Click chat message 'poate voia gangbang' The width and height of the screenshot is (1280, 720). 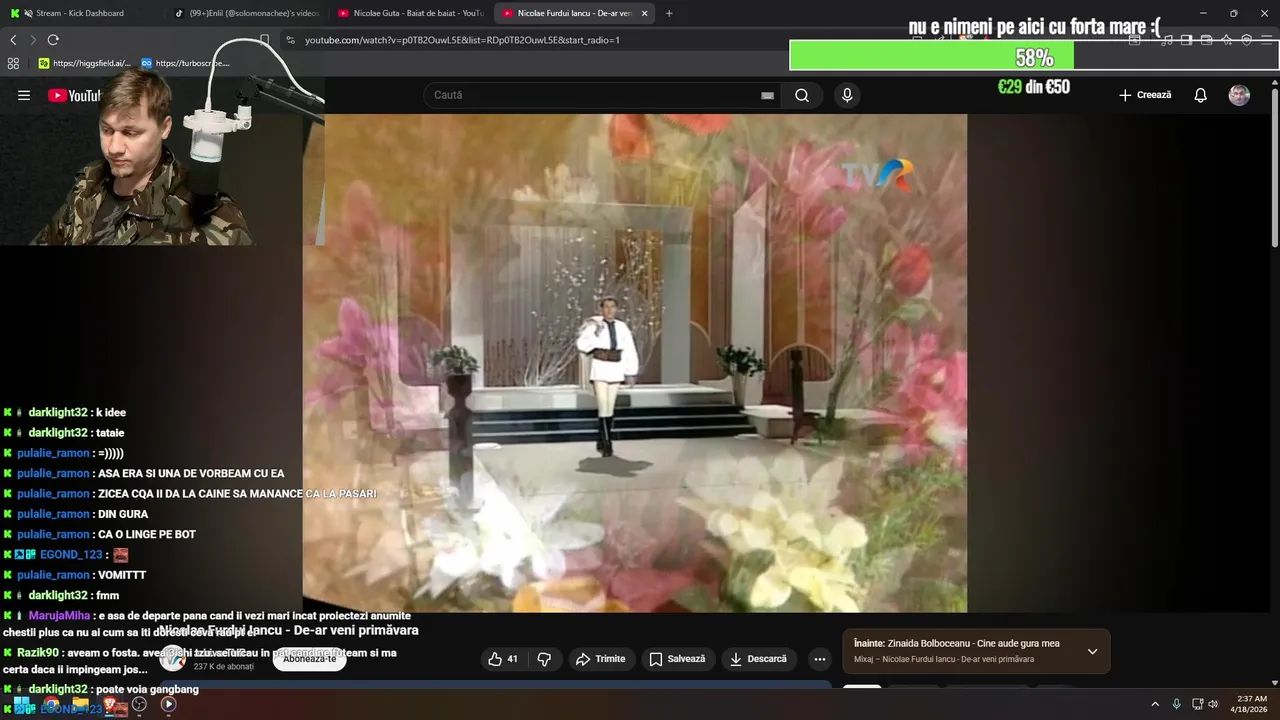tap(147, 689)
